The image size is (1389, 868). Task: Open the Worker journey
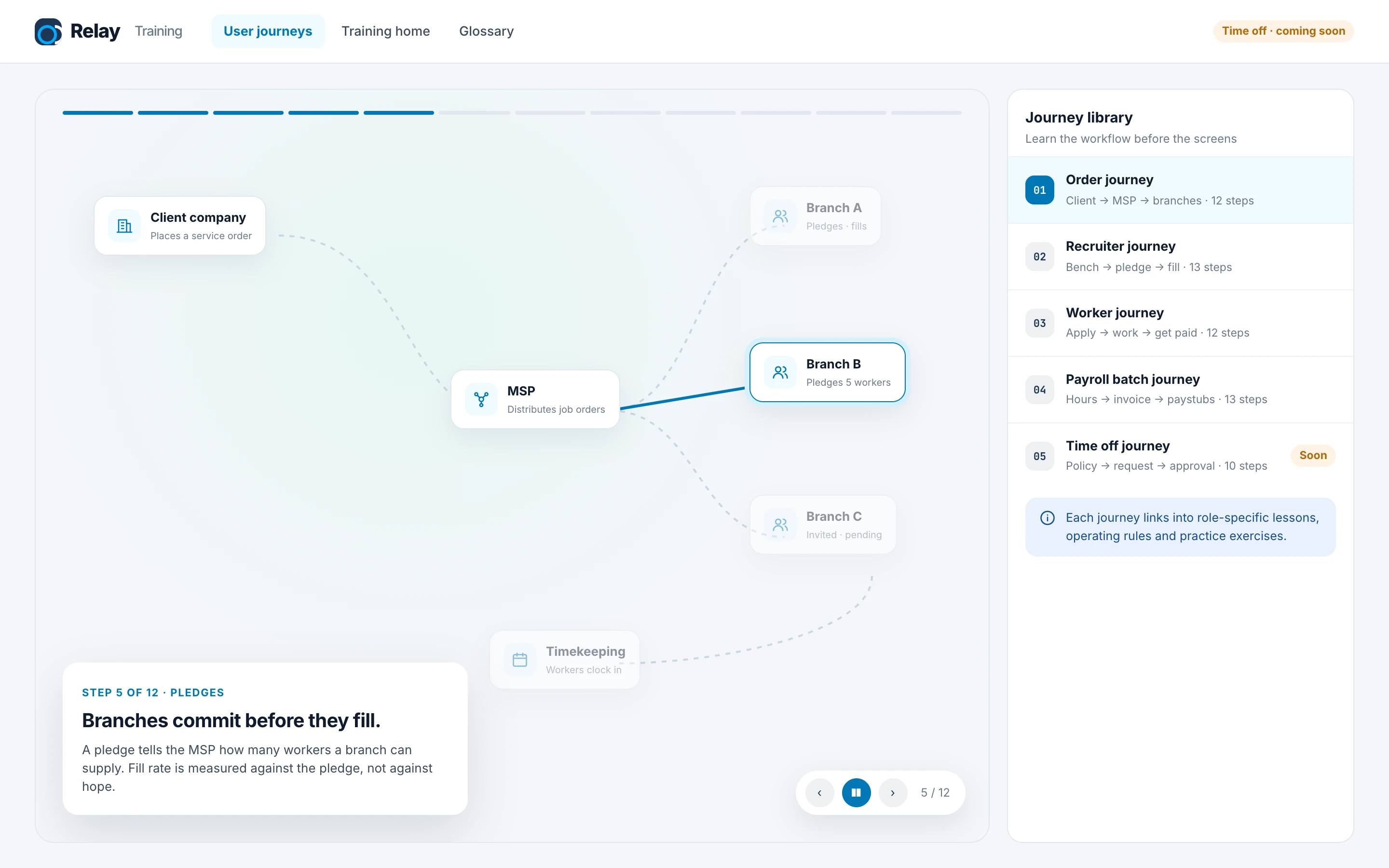pyautogui.click(x=1180, y=323)
